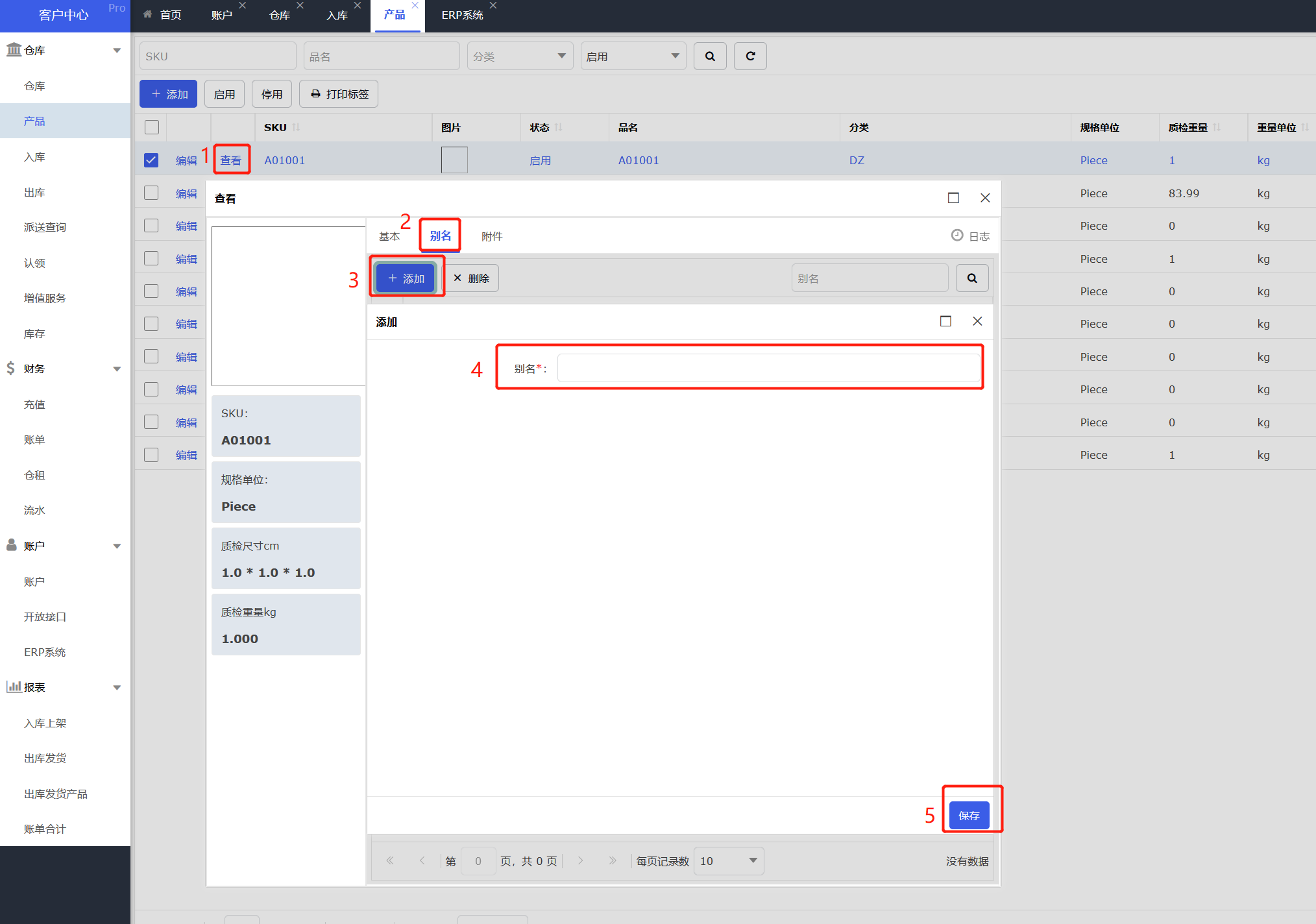Sort by SKU column arrows

[296, 127]
